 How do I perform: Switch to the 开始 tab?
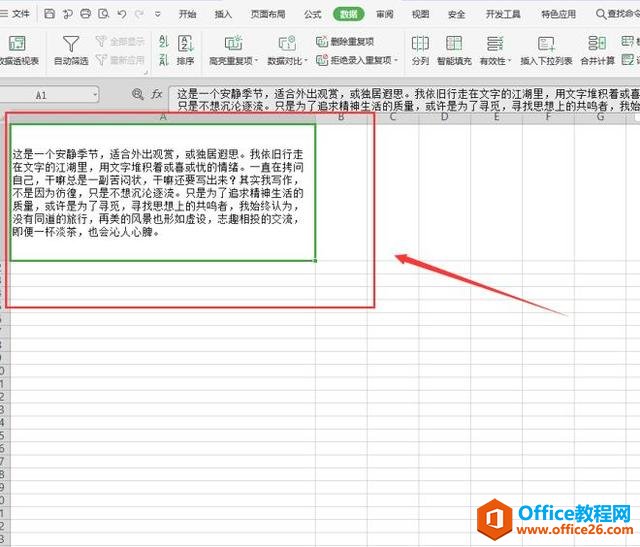pos(187,14)
